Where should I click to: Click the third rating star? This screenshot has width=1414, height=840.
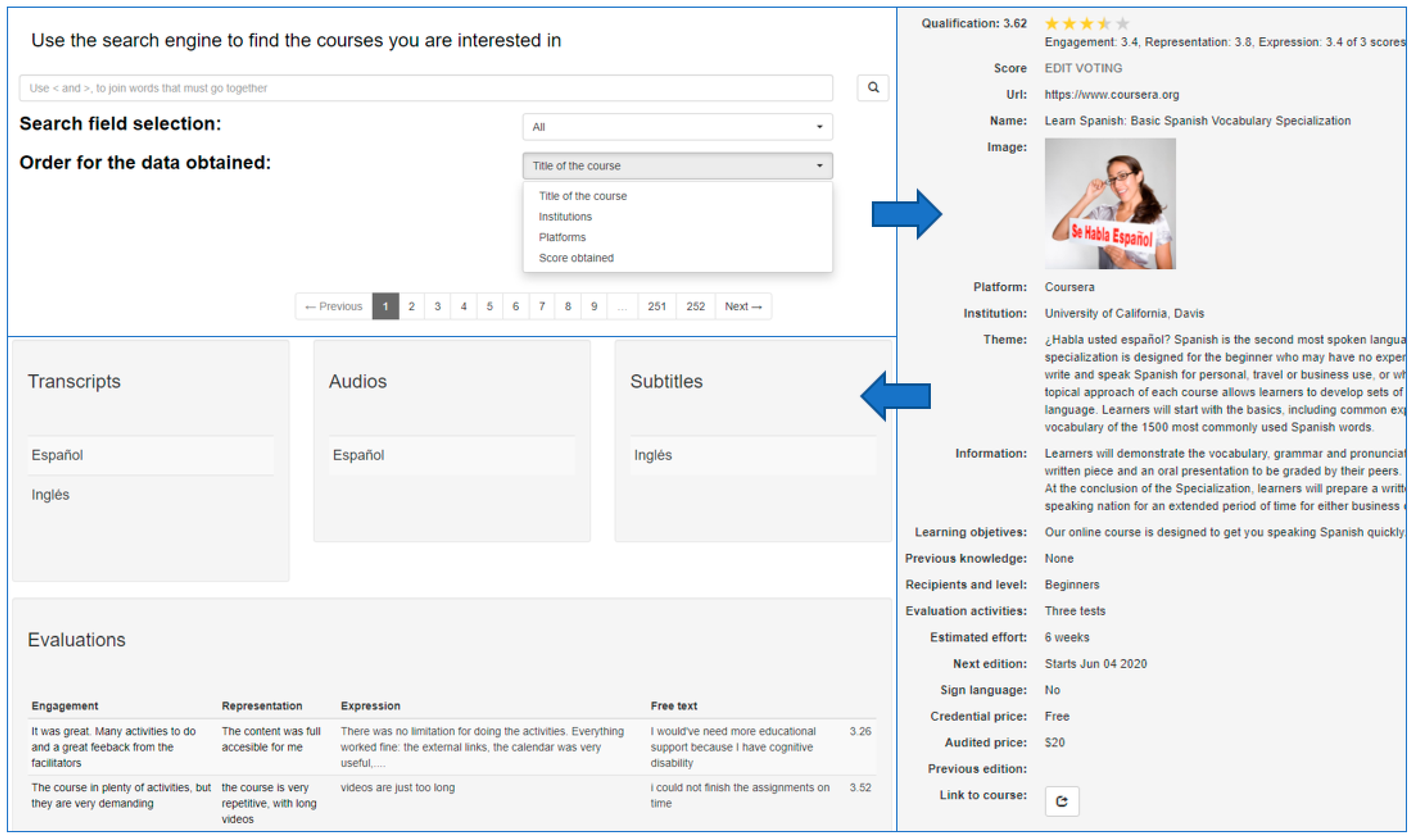[1086, 24]
